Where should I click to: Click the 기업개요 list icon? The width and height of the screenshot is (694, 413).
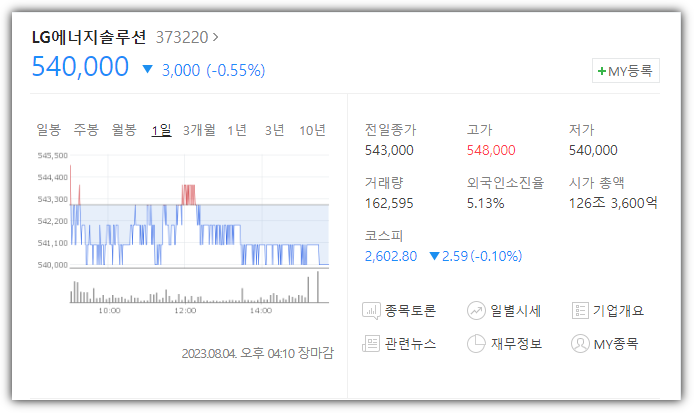[x=580, y=311]
